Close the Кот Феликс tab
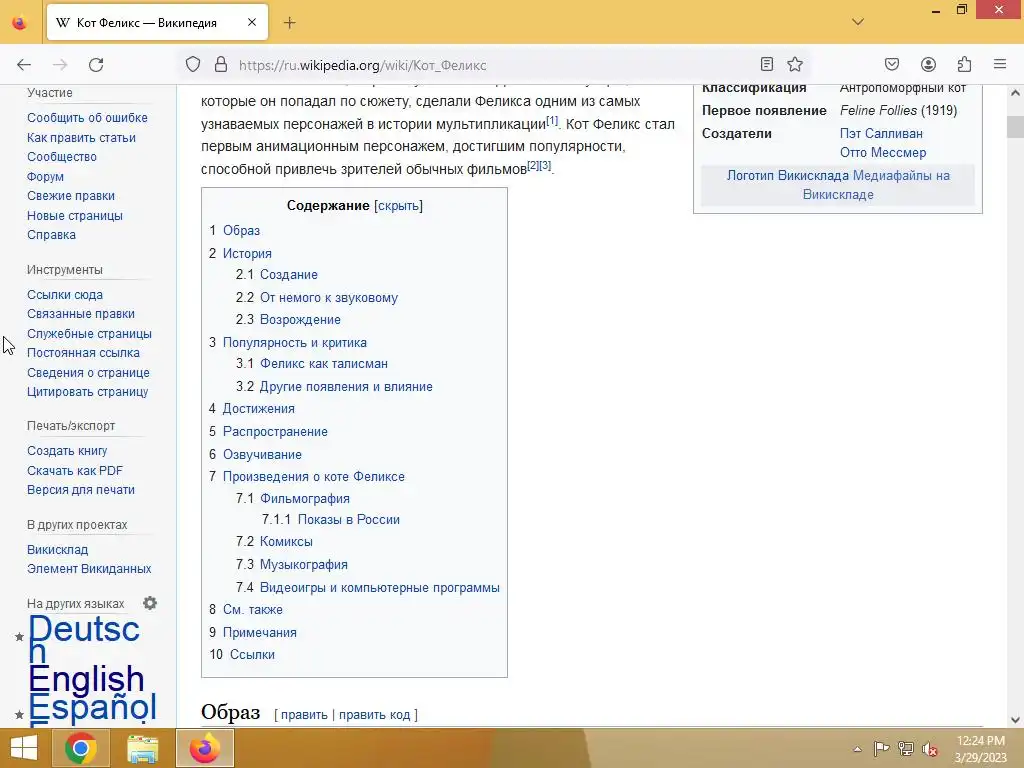Image resolution: width=1024 pixels, height=768 pixels. pos(252,22)
